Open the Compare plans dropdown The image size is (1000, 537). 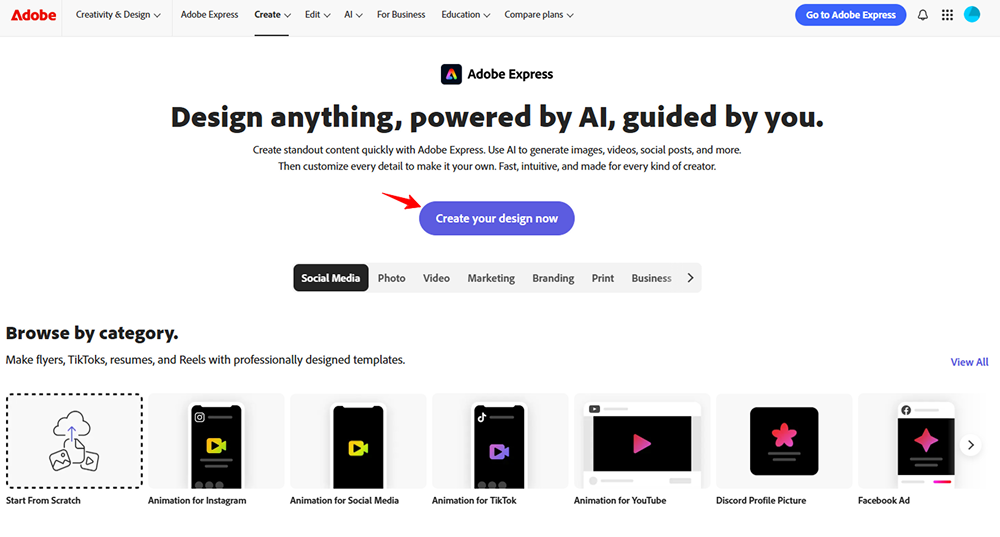[x=540, y=15]
